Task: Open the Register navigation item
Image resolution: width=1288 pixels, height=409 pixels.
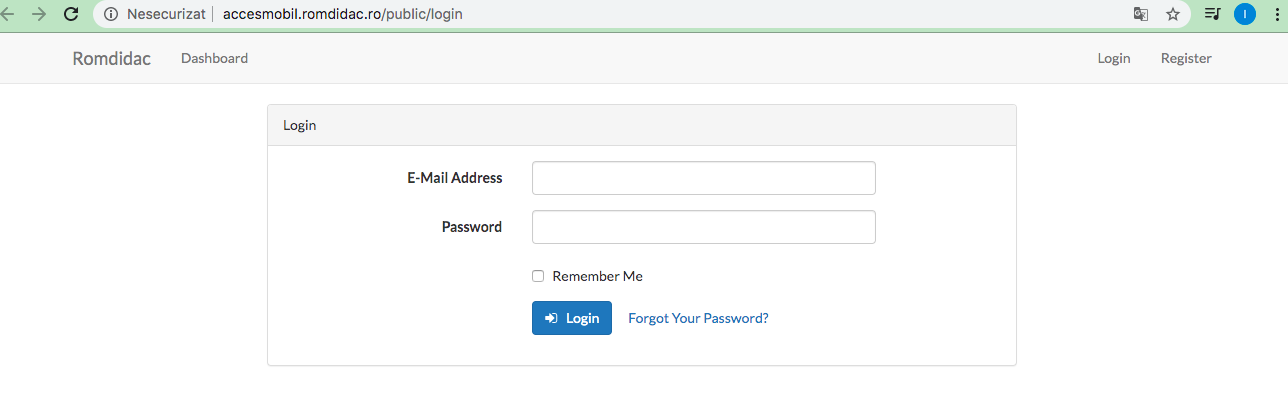Action: (x=1186, y=58)
